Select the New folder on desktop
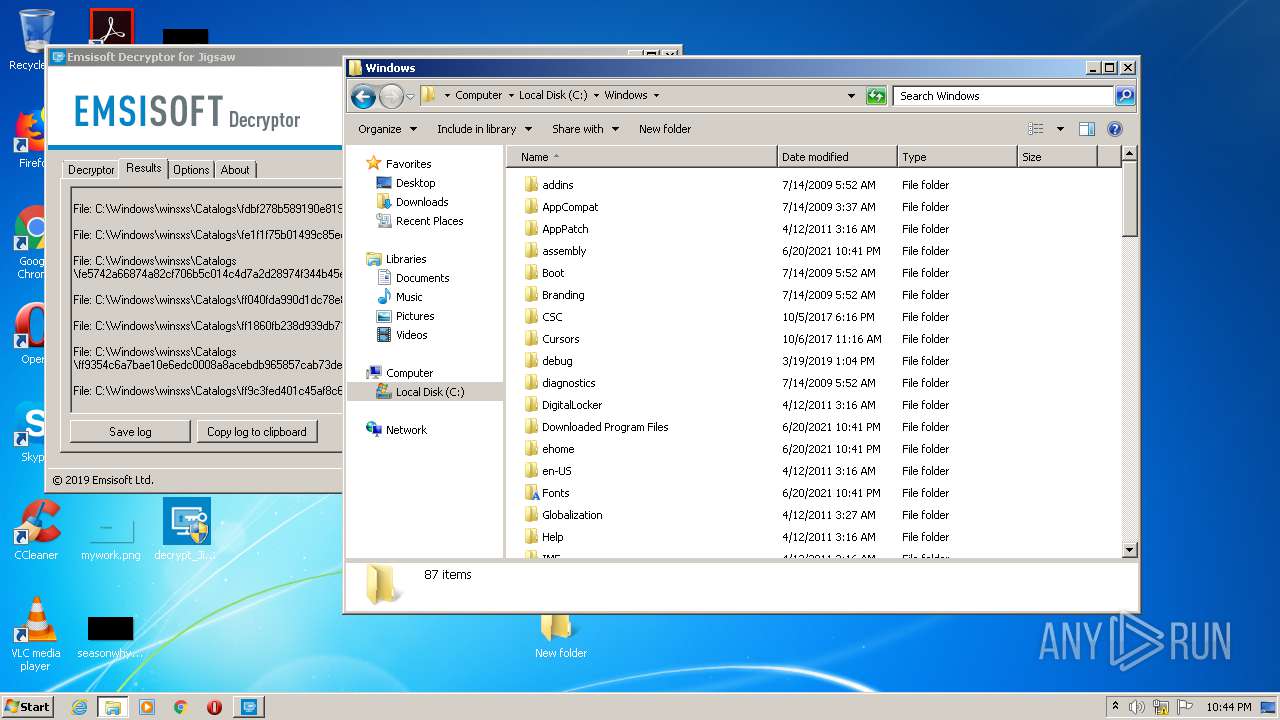 pyautogui.click(x=560, y=636)
